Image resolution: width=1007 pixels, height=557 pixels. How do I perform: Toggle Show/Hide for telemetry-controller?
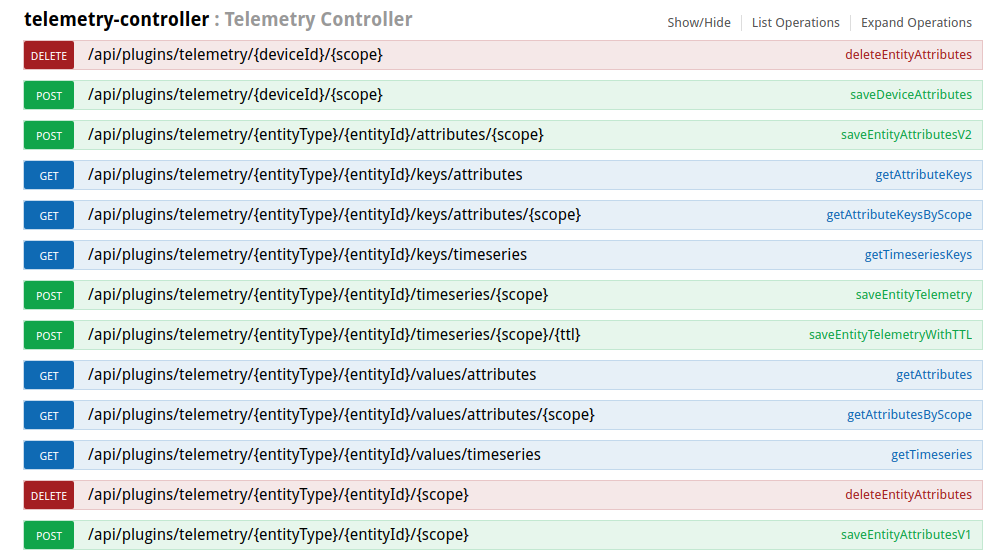pos(699,22)
